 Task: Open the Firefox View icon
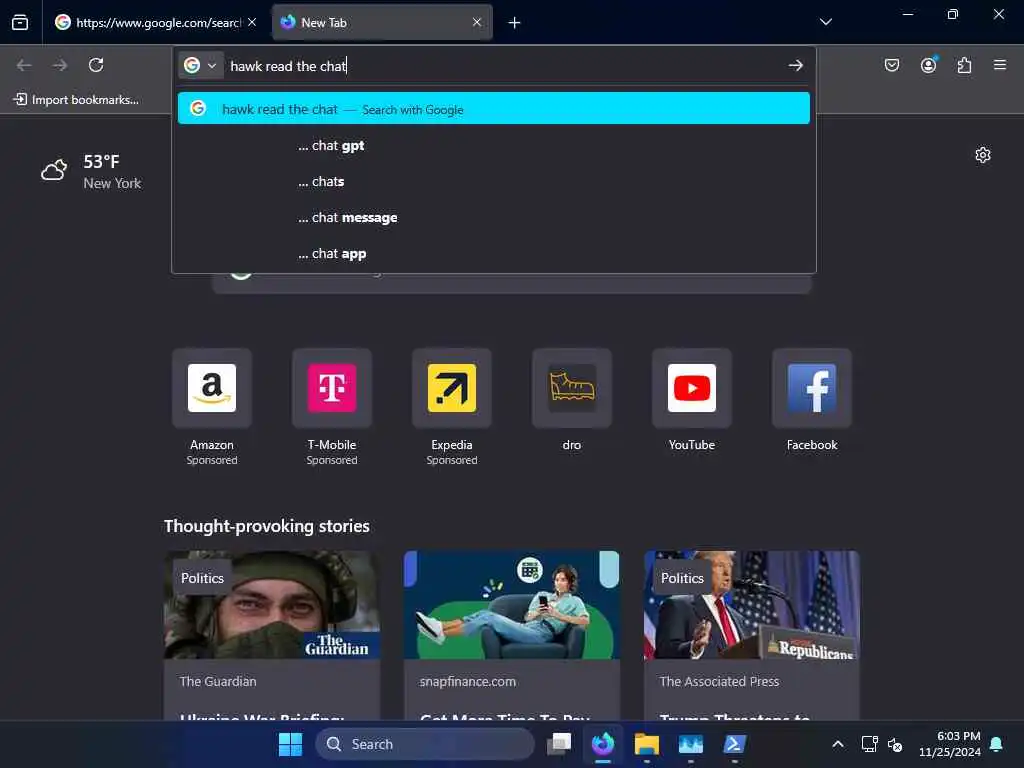tap(20, 22)
